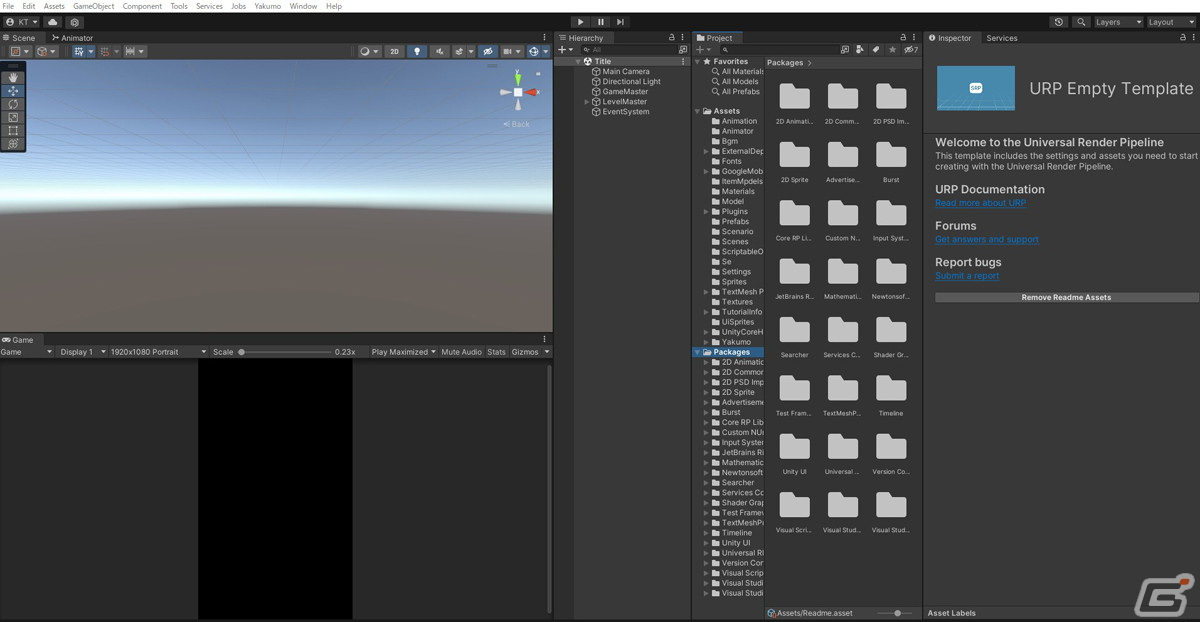
Task: Open the Layers dropdown
Action: (x=1118, y=22)
